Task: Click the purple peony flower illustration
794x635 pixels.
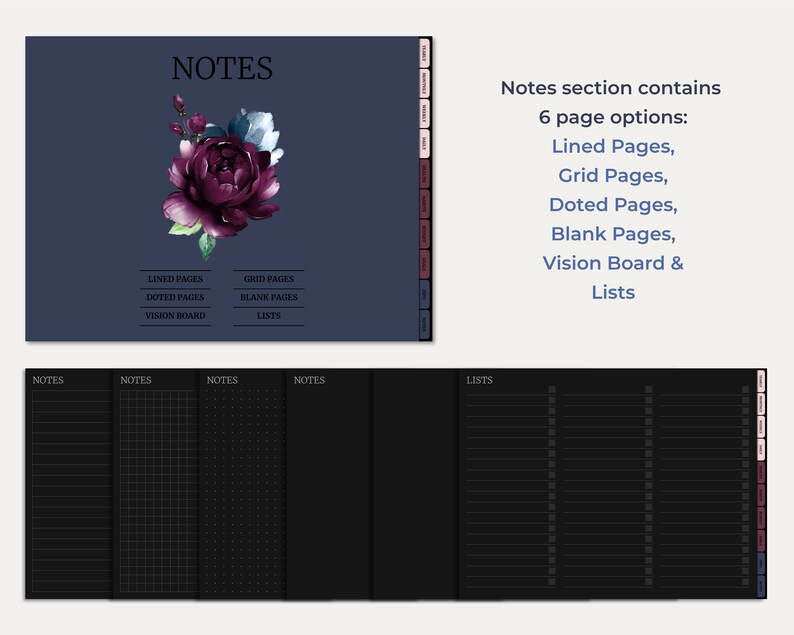Action: click(222, 176)
